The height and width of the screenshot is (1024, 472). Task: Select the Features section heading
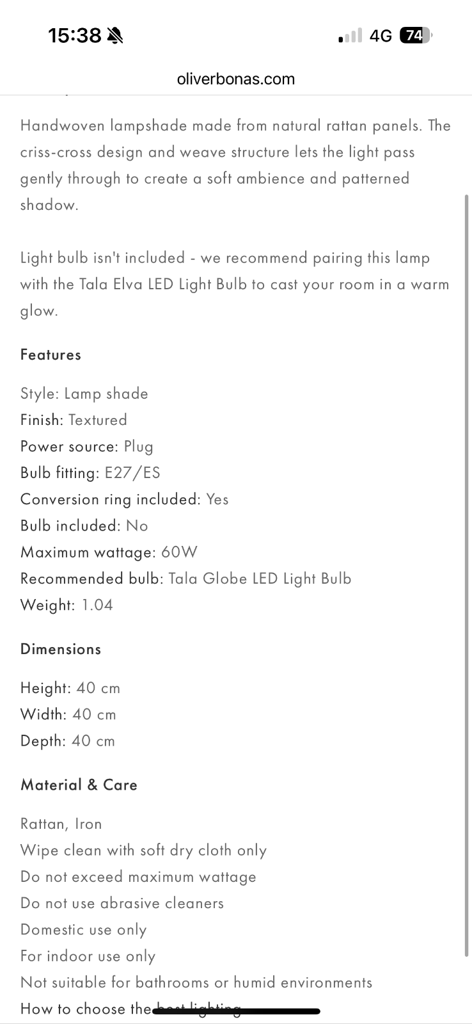pos(51,355)
